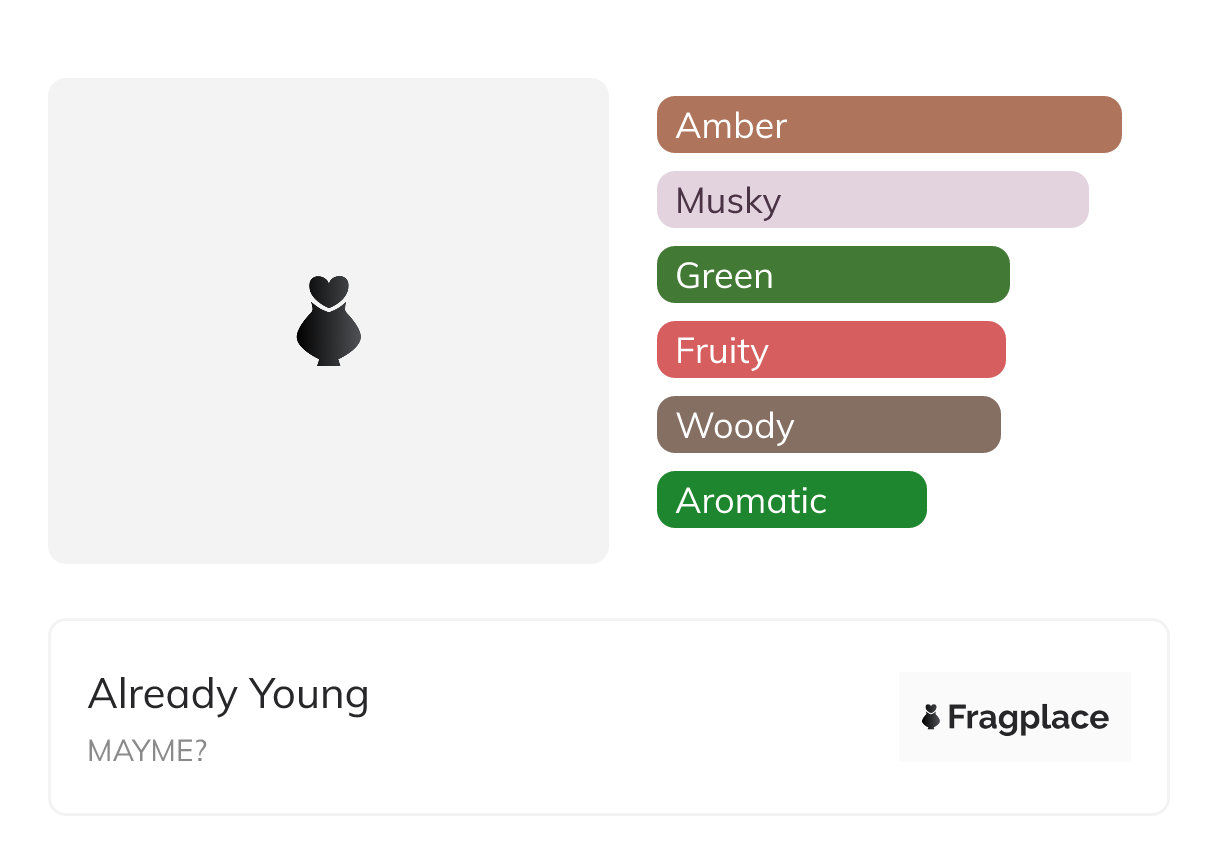The image size is (1218, 864).
Task: Click the MAYME? brand name
Action: 147,751
